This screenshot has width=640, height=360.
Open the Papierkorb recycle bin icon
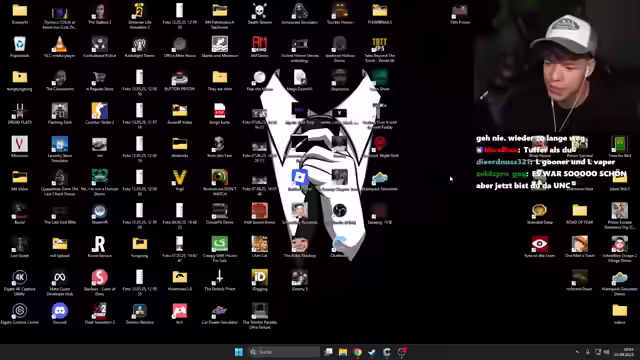(20, 44)
